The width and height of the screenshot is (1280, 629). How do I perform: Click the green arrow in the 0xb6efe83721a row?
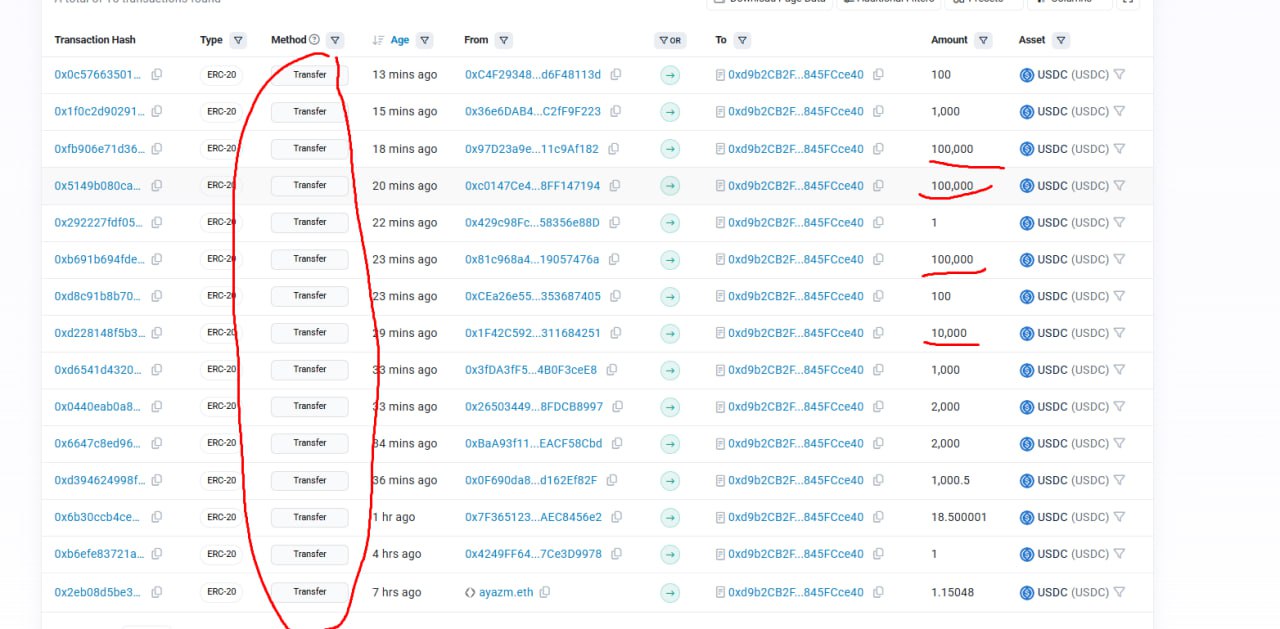670,555
